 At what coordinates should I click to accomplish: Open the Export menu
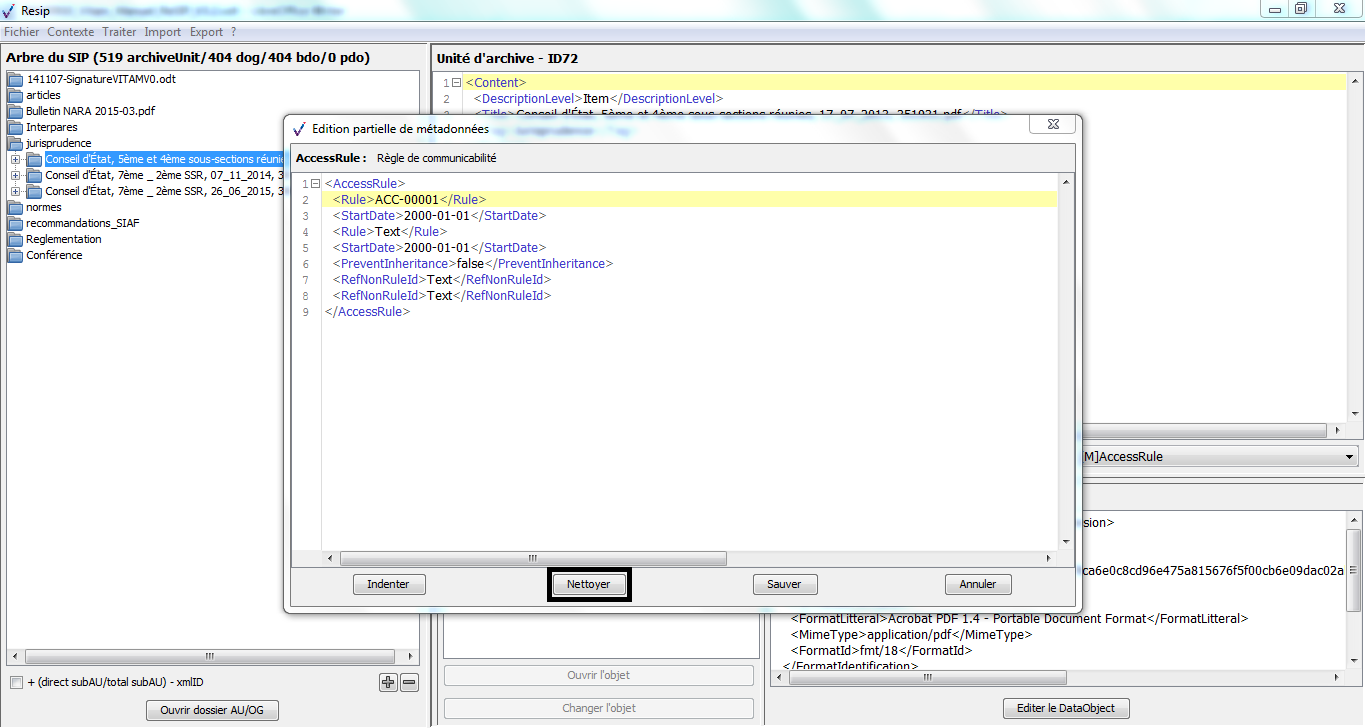point(206,32)
